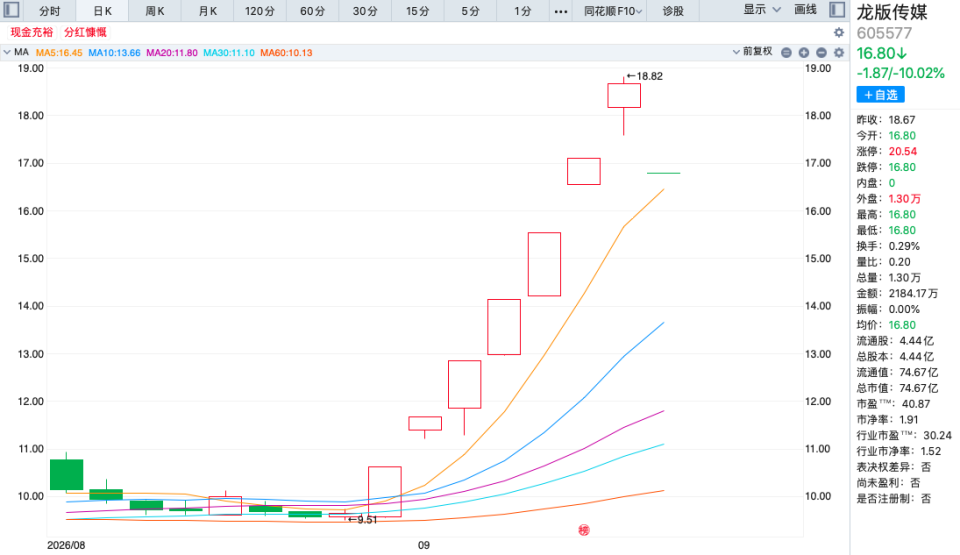Select the 30分 period tab
Screen dimensions: 960x555
[365, 11]
